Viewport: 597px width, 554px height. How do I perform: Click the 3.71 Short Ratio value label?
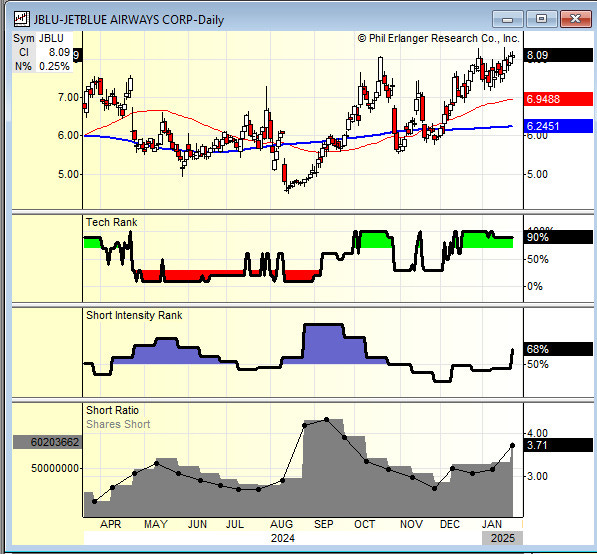tap(558, 445)
